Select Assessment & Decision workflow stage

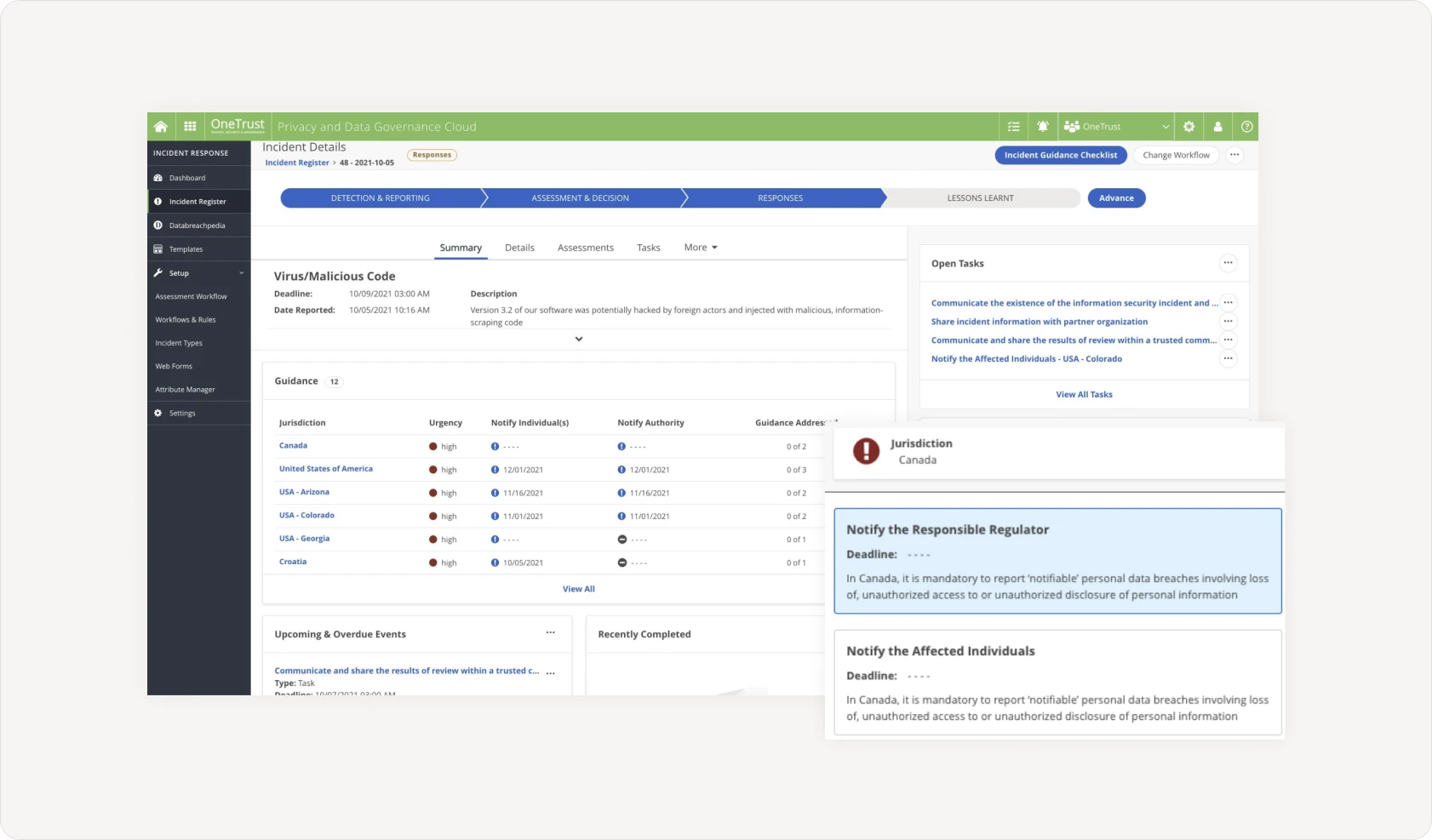coord(581,198)
